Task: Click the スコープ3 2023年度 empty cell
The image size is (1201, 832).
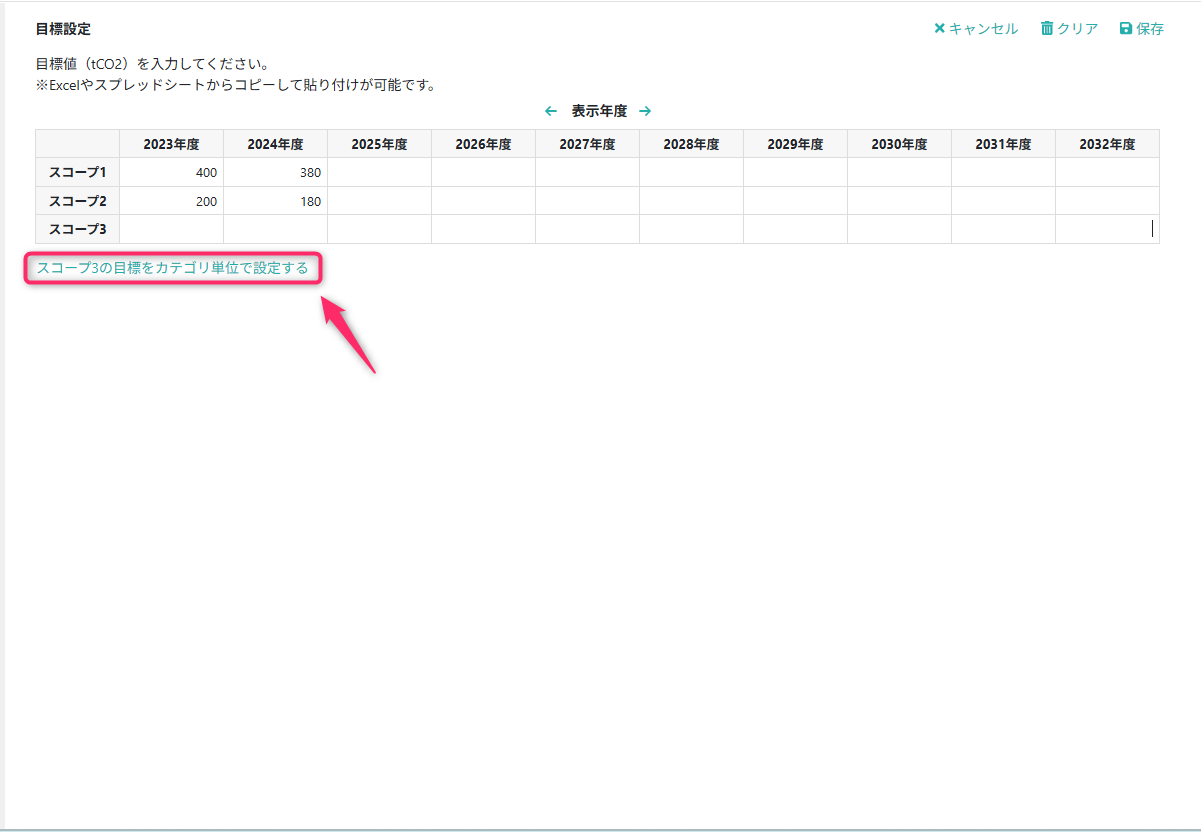Action: click(x=171, y=229)
